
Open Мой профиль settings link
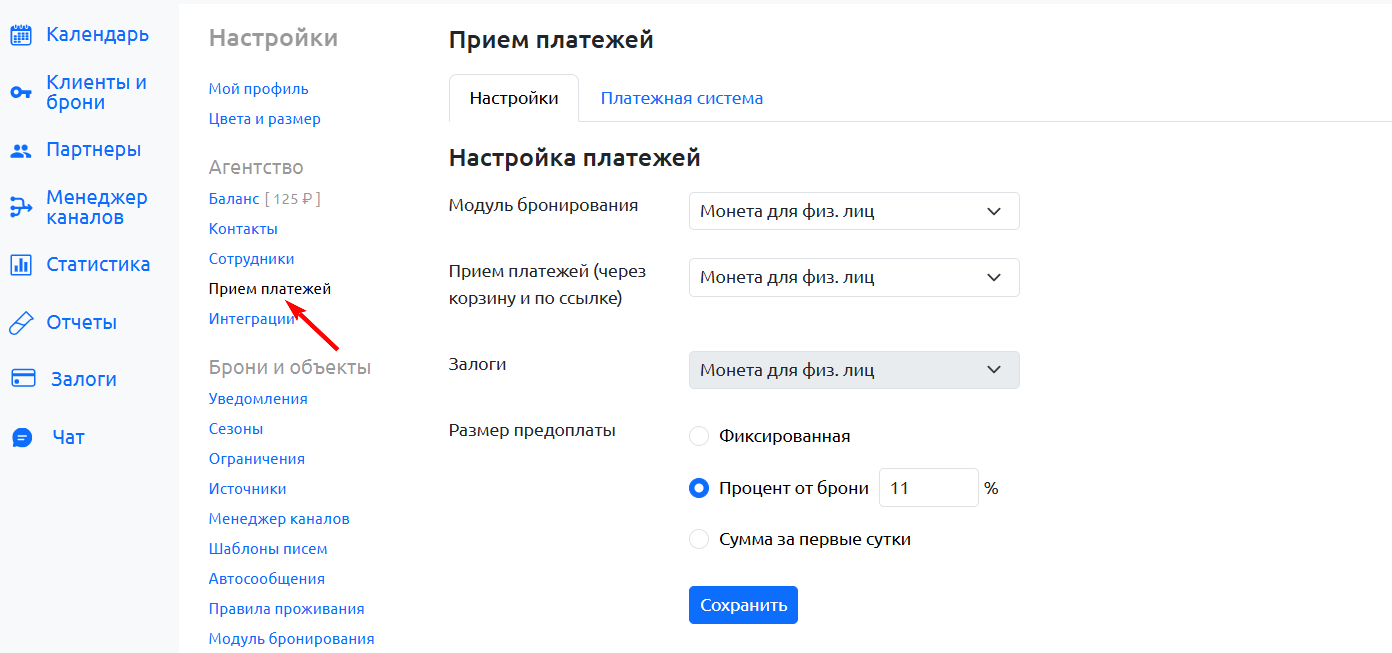[x=258, y=89]
